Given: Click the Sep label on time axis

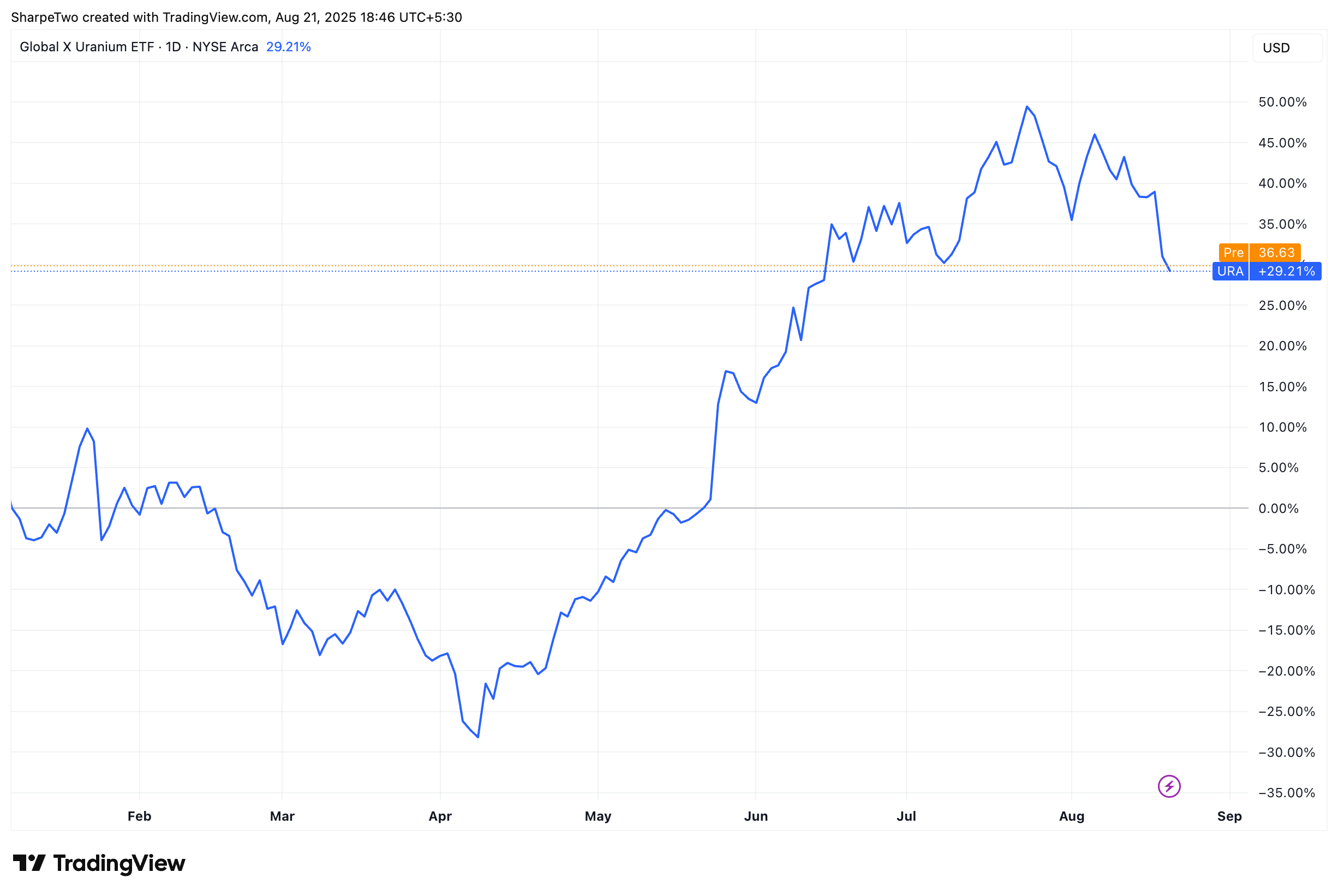Looking at the screenshot, I should [x=1229, y=816].
